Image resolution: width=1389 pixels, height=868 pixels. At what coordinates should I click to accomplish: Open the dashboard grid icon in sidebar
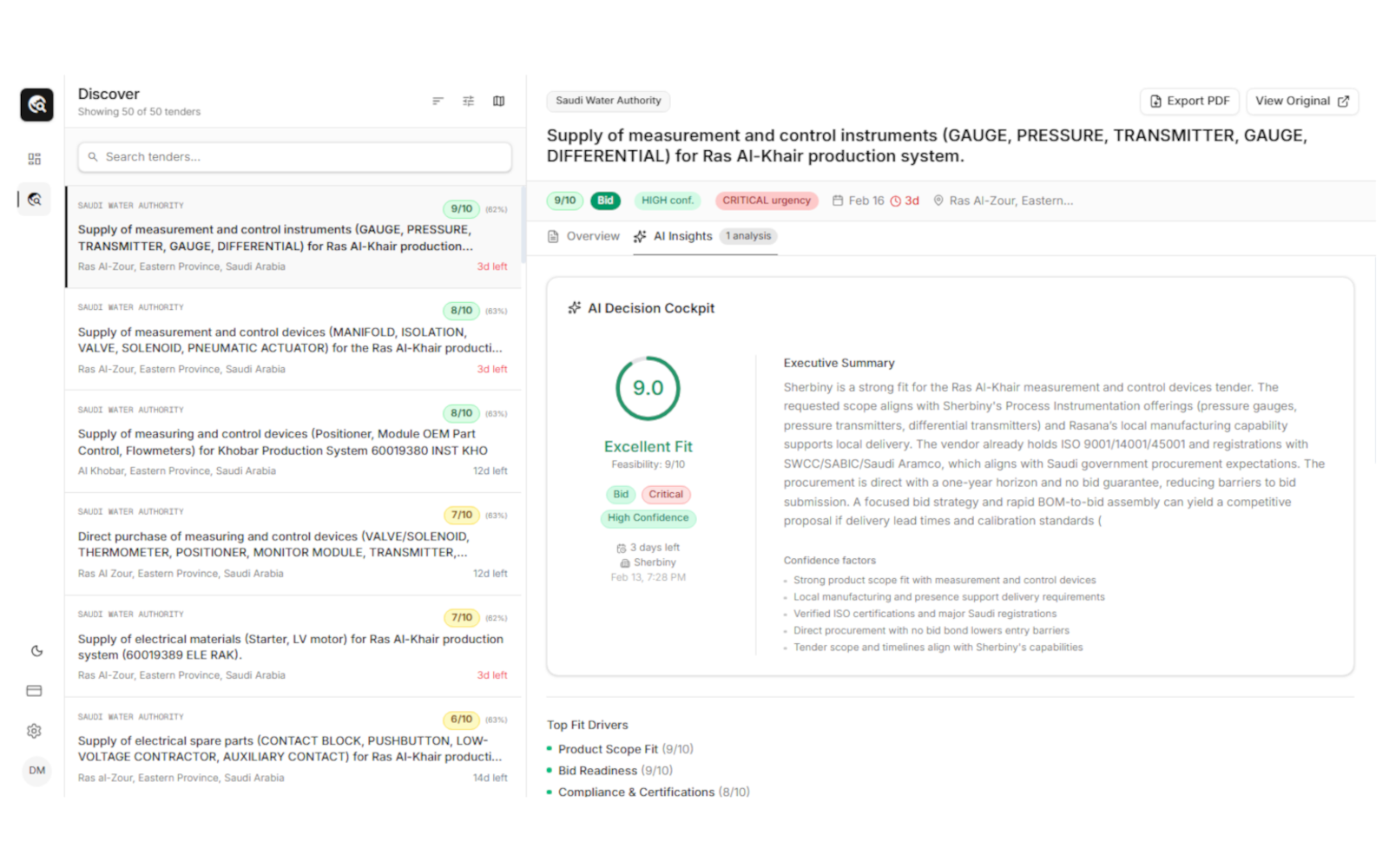pyautogui.click(x=34, y=158)
